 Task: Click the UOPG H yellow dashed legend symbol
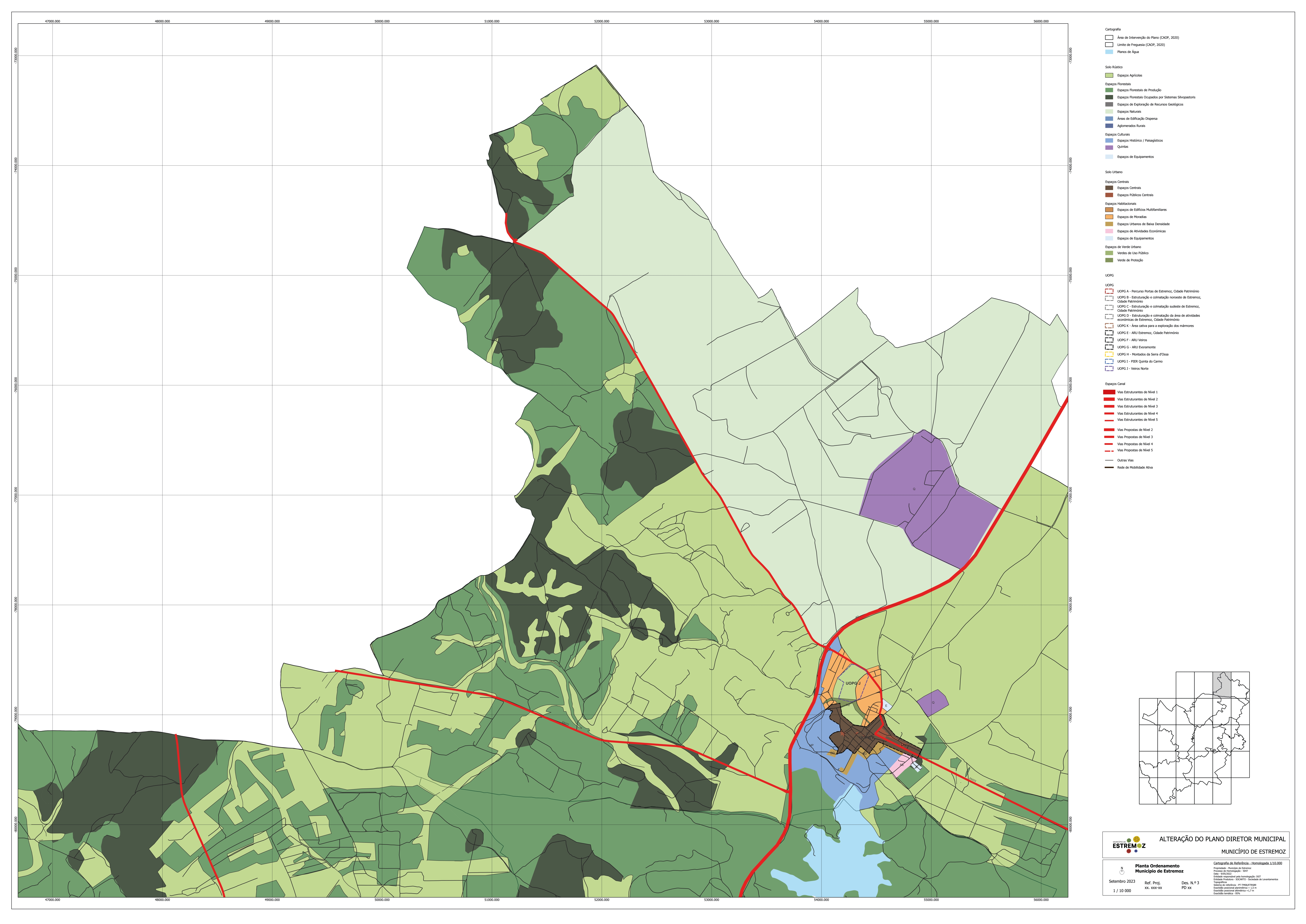pyautogui.click(x=1109, y=354)
